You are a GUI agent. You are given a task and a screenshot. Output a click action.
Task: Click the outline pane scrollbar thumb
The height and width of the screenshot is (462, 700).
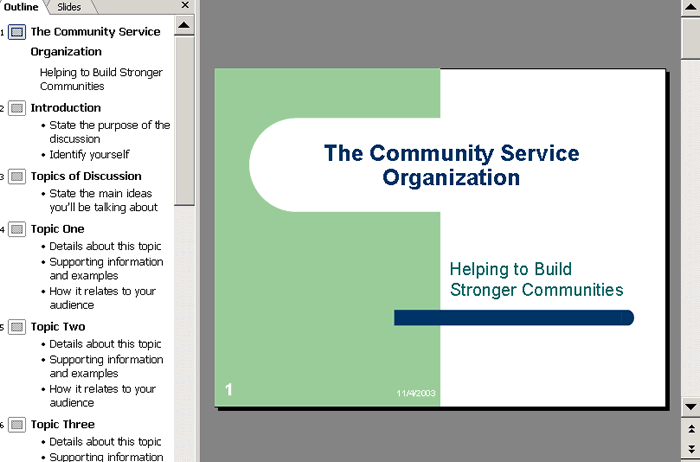click(x=184, y=120)
